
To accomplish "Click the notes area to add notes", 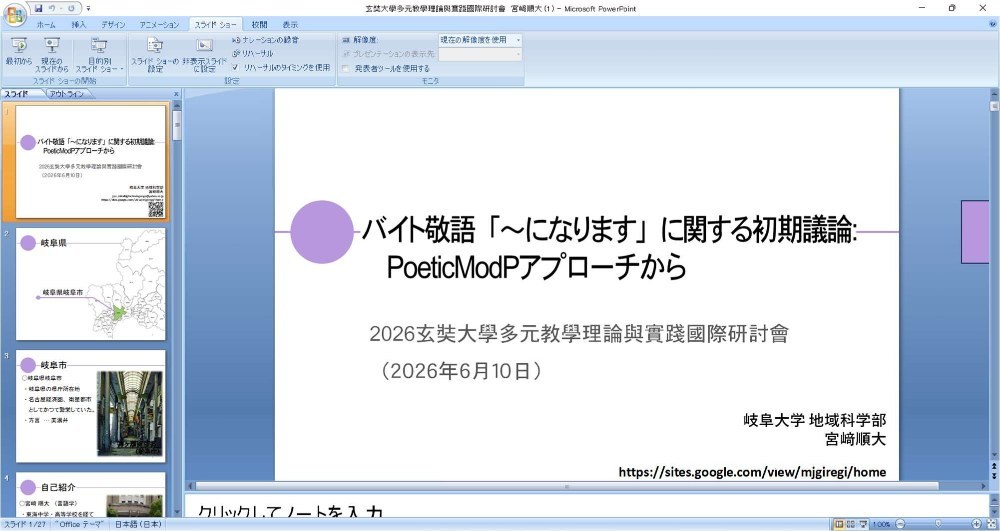I will click(x=585, y=506).
